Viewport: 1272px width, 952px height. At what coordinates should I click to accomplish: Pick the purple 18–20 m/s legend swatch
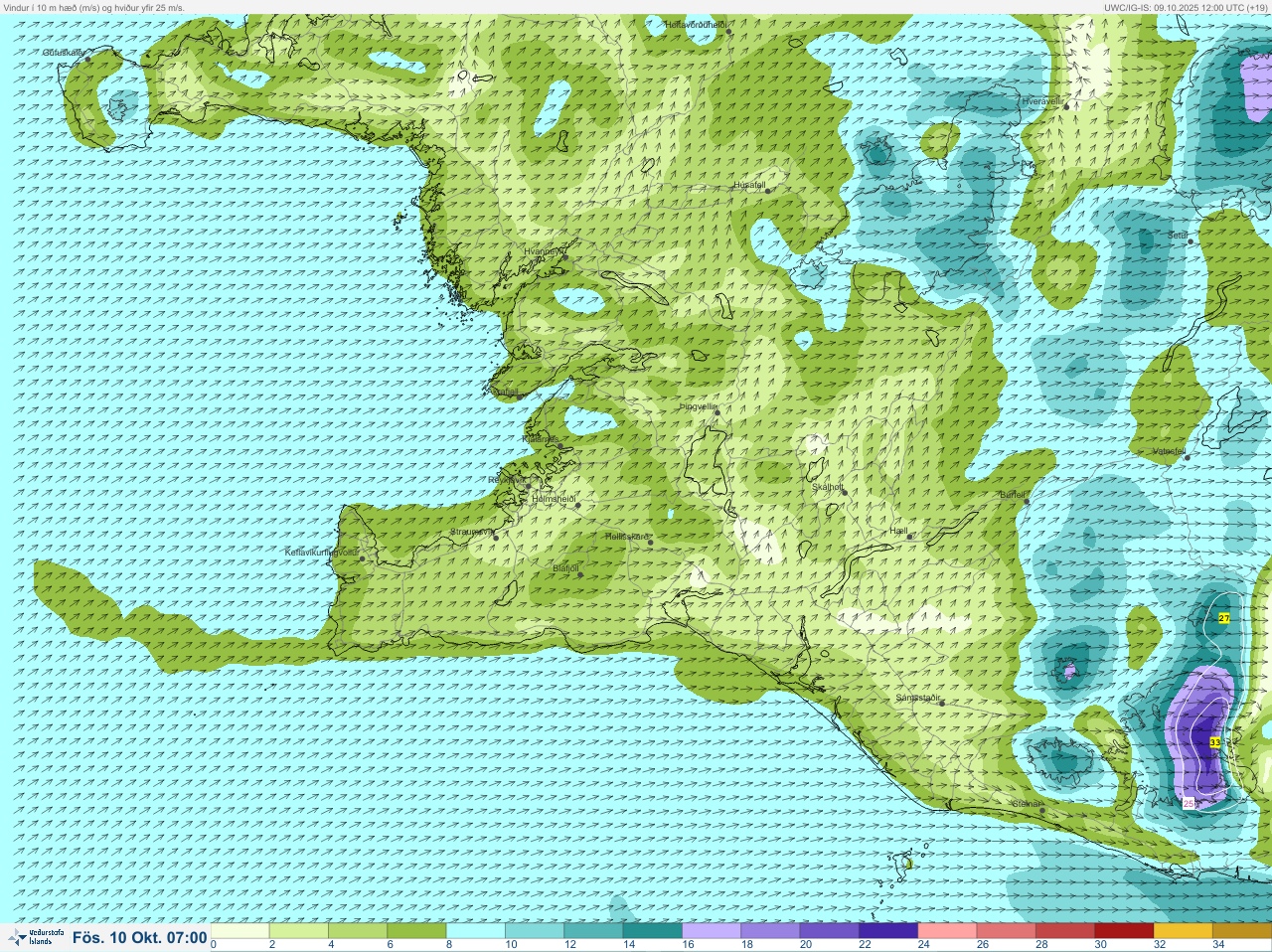(x=770, y=931)
